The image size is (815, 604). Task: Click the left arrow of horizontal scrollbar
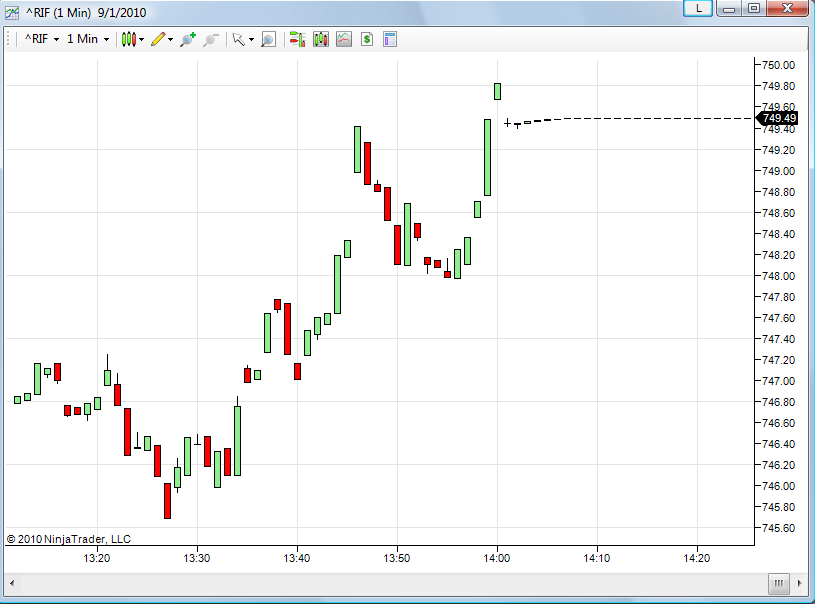tap(12, 583)
